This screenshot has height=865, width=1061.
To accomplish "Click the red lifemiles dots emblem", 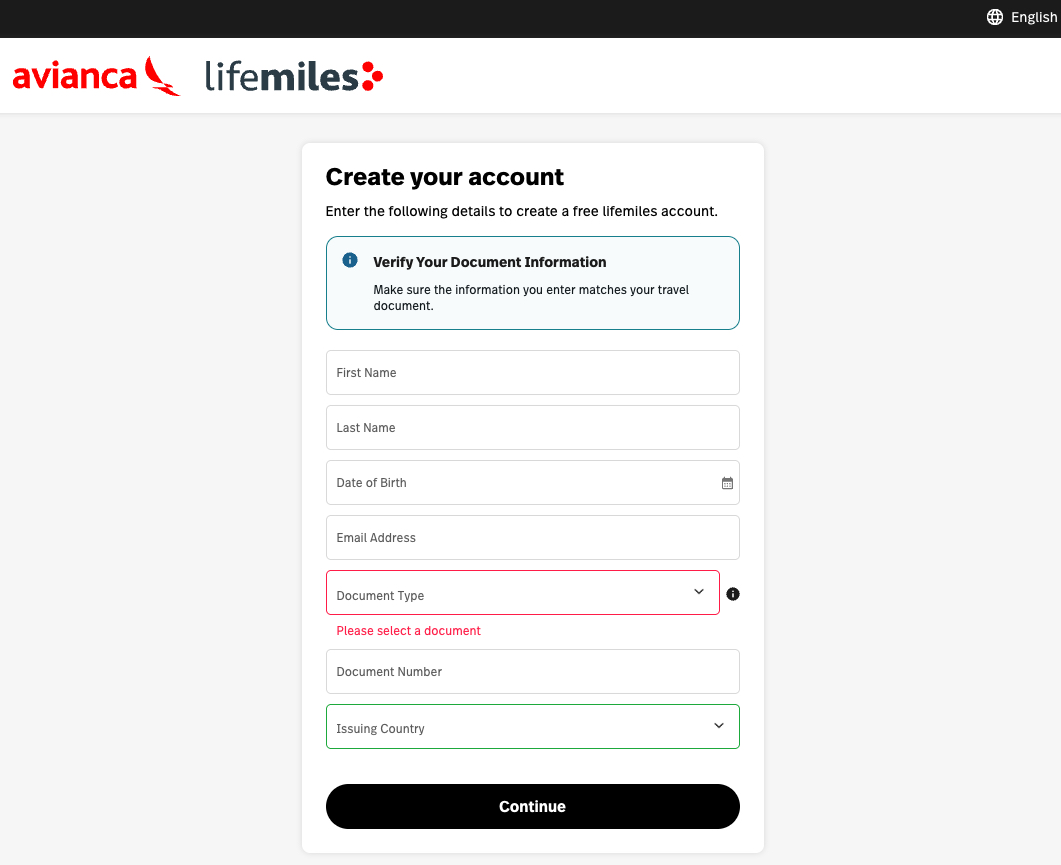I will 371,76.
